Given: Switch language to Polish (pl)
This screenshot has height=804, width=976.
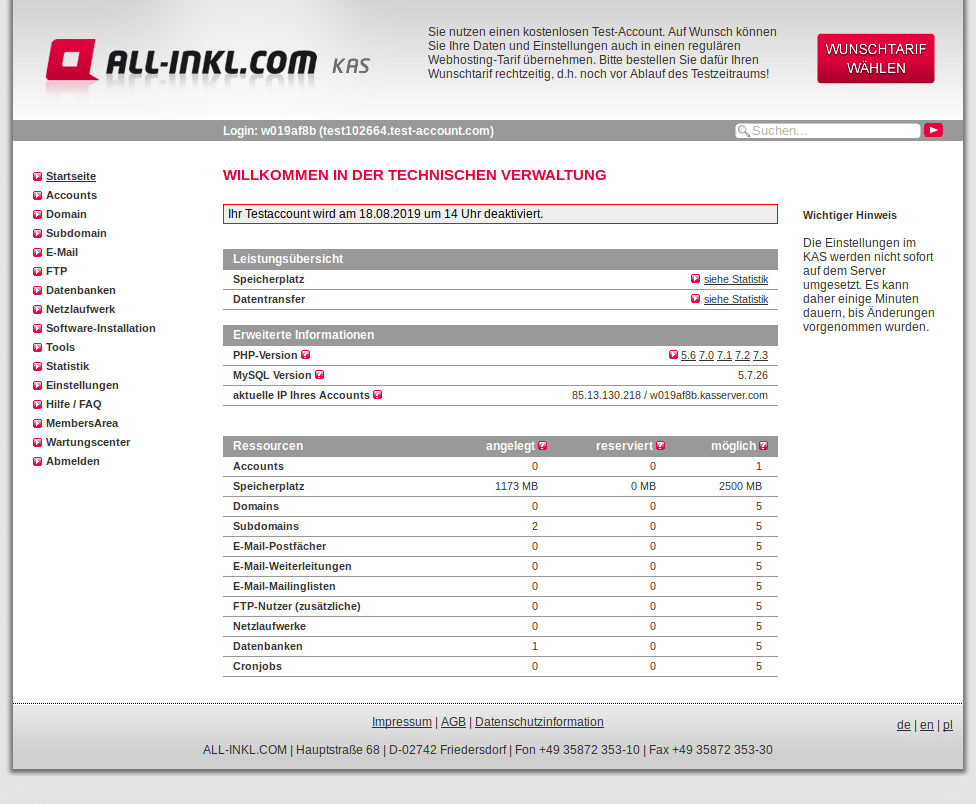Looking at the screenshot, I should 948,725.
